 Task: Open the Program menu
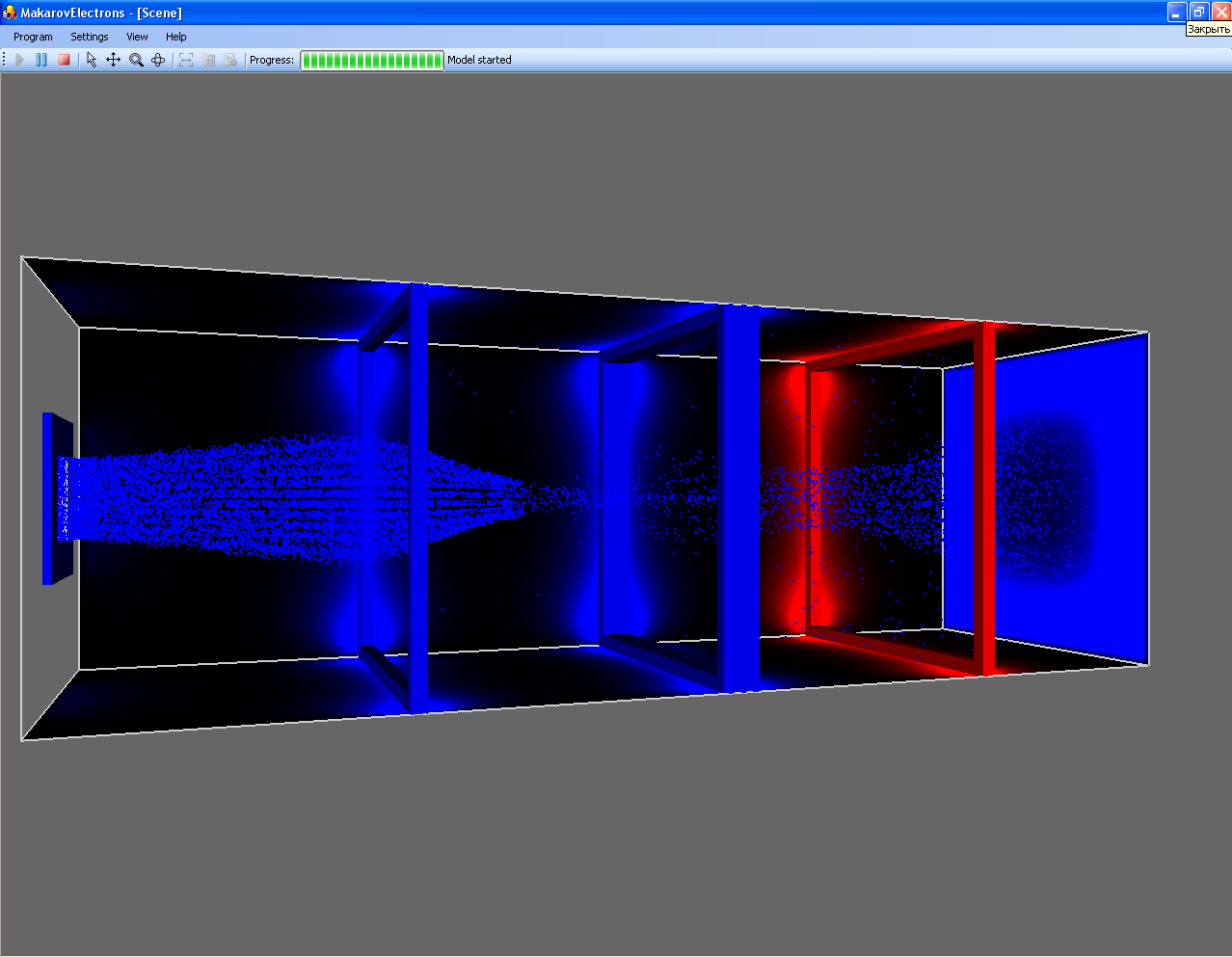(x=33, y=37)
